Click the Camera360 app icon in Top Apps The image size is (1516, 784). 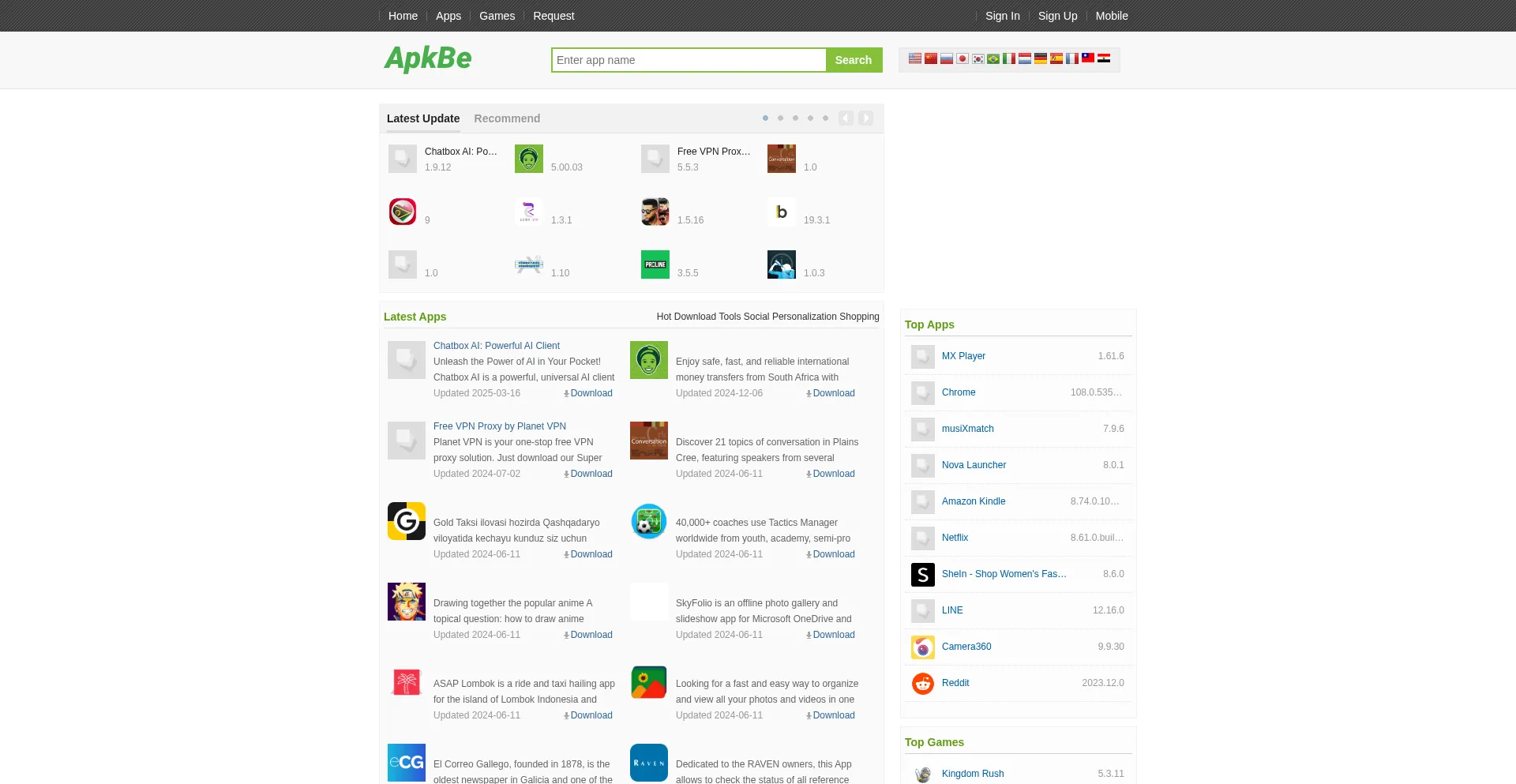point(921,647)
